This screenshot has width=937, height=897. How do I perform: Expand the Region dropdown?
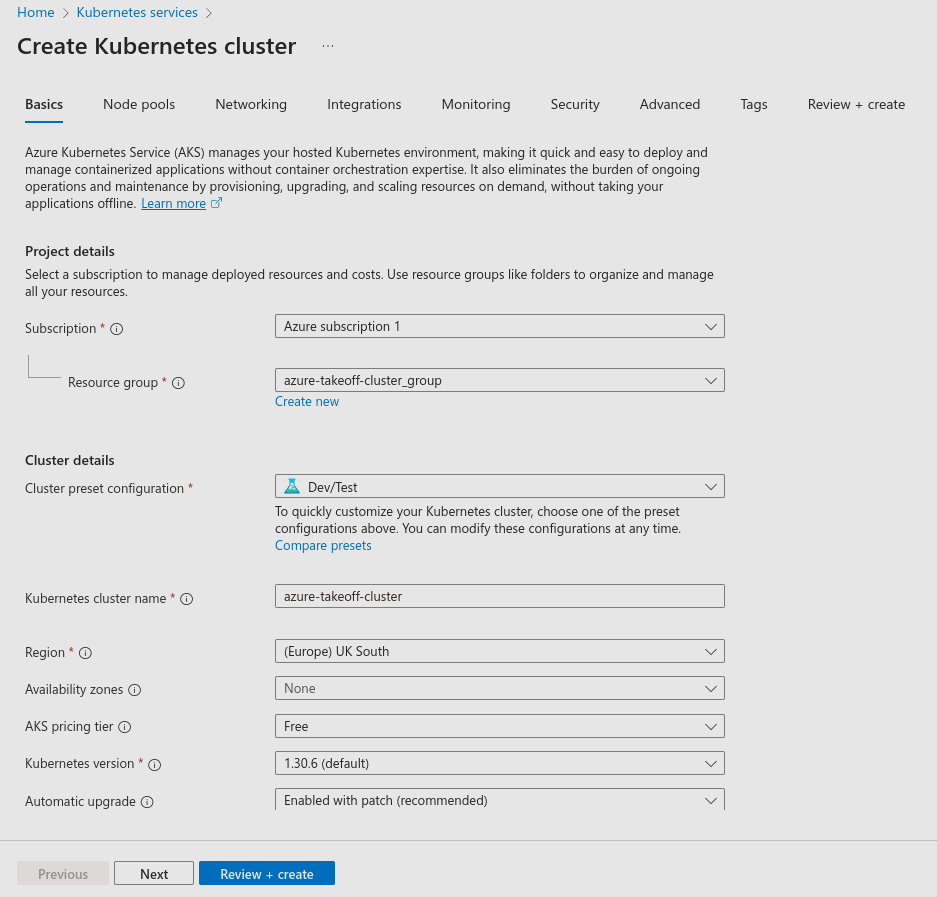(x=500, y=650)
